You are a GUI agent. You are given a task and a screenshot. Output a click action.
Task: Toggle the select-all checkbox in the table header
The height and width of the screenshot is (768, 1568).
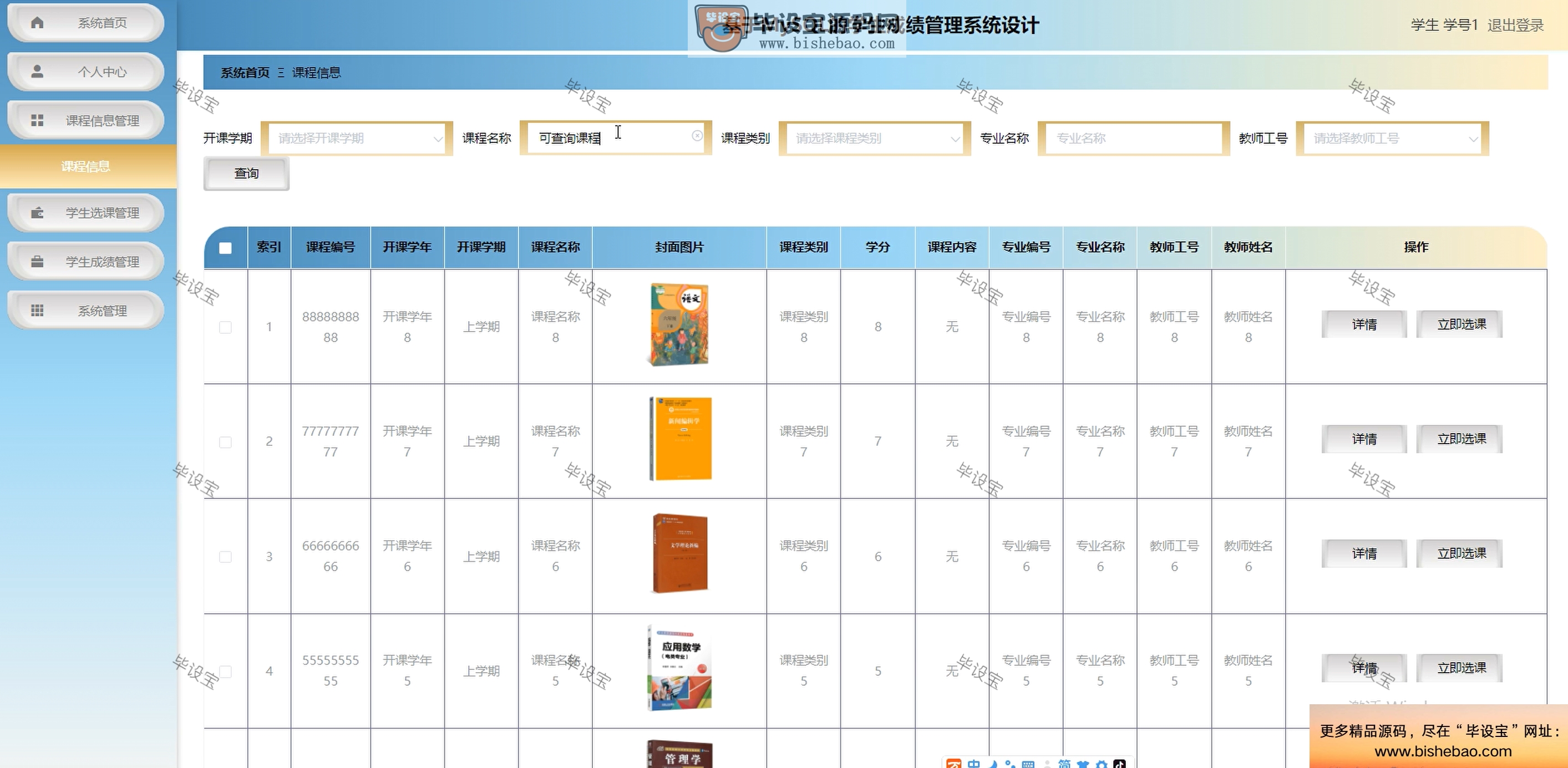[225, 248]
